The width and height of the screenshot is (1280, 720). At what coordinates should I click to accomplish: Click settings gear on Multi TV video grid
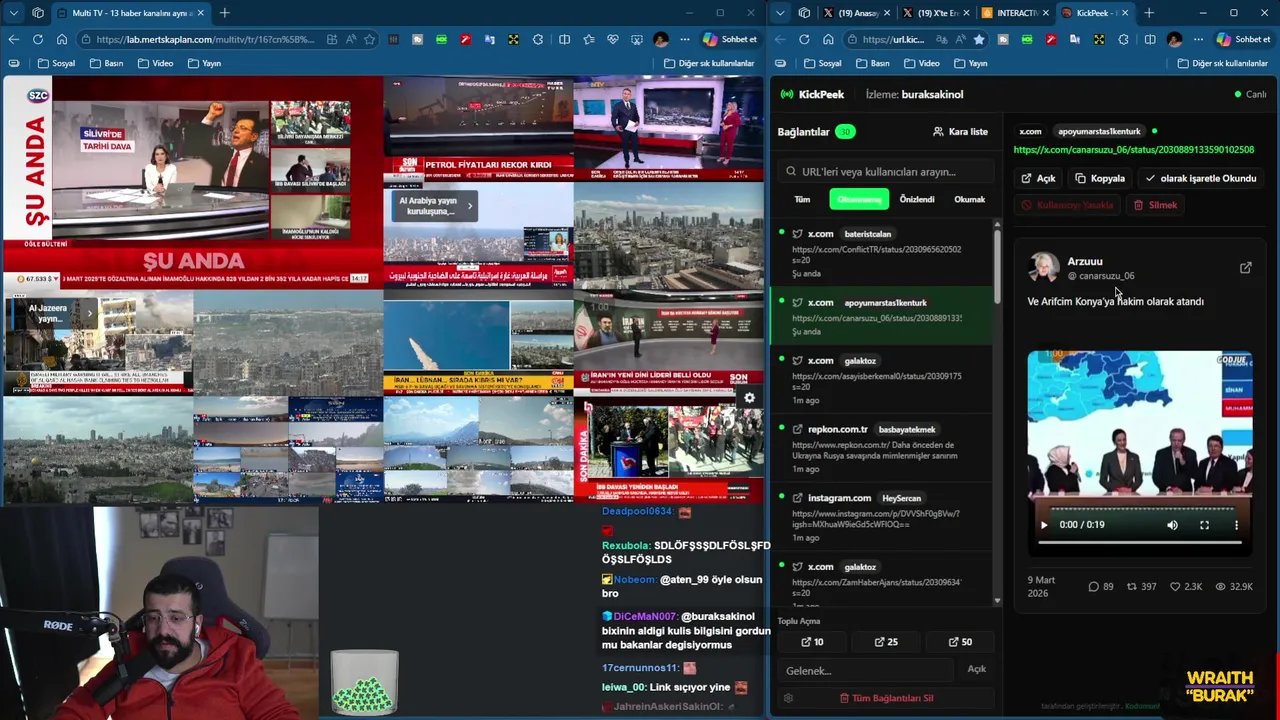tap(749, 398)
